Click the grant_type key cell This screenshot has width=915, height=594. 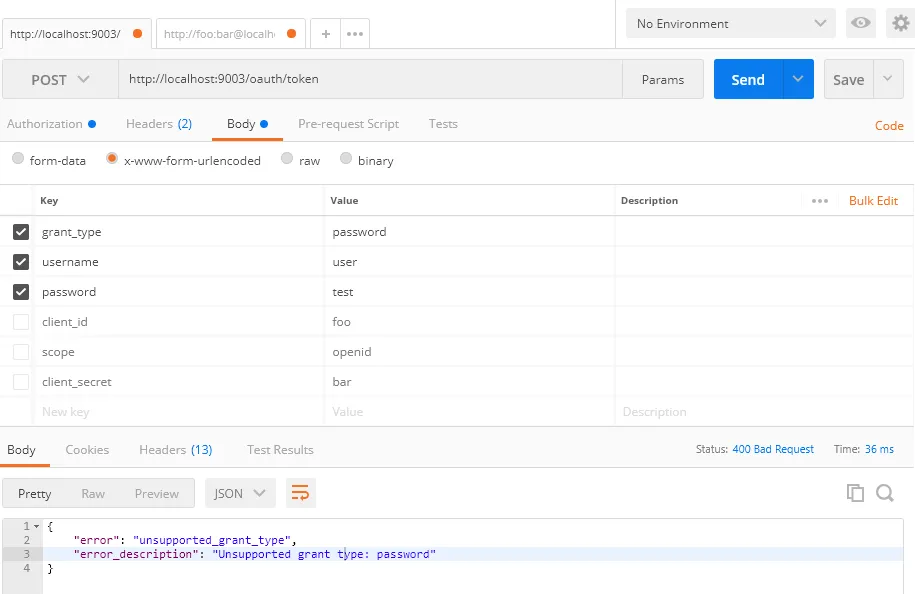pyautogui.click(x=179, y=232)
